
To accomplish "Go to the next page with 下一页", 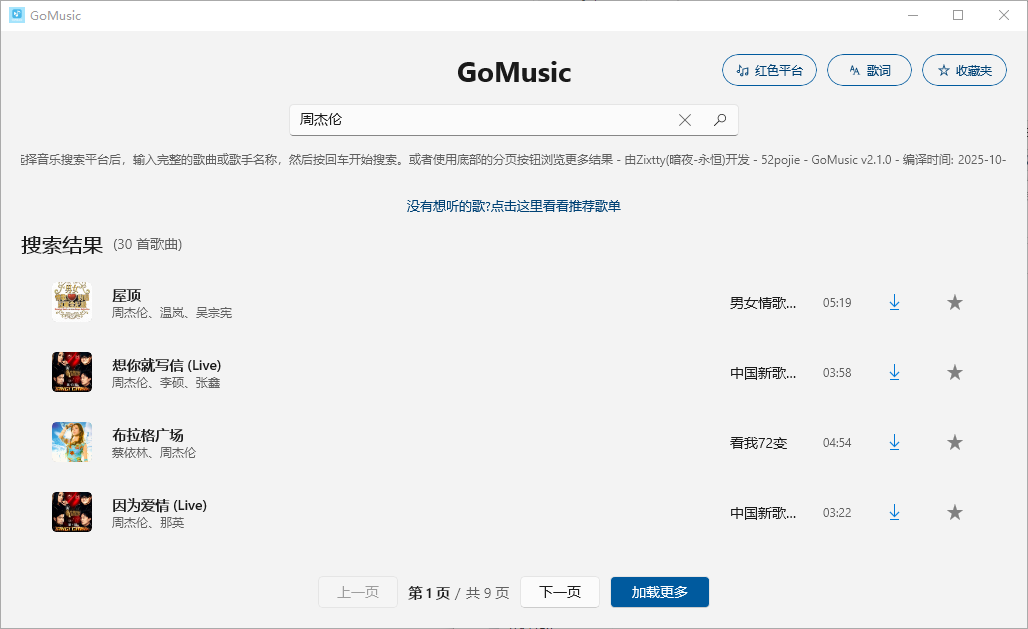I will [560, 591].
